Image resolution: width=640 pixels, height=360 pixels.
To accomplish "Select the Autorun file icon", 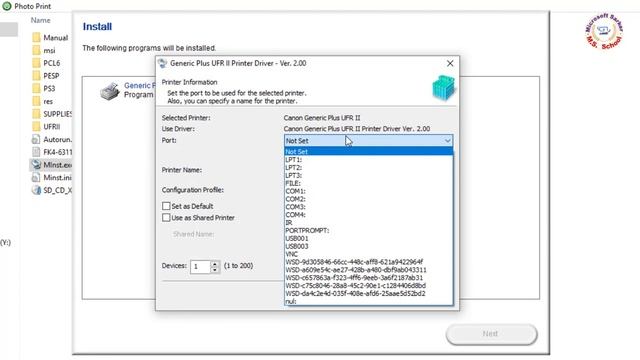I will [36, 139].
